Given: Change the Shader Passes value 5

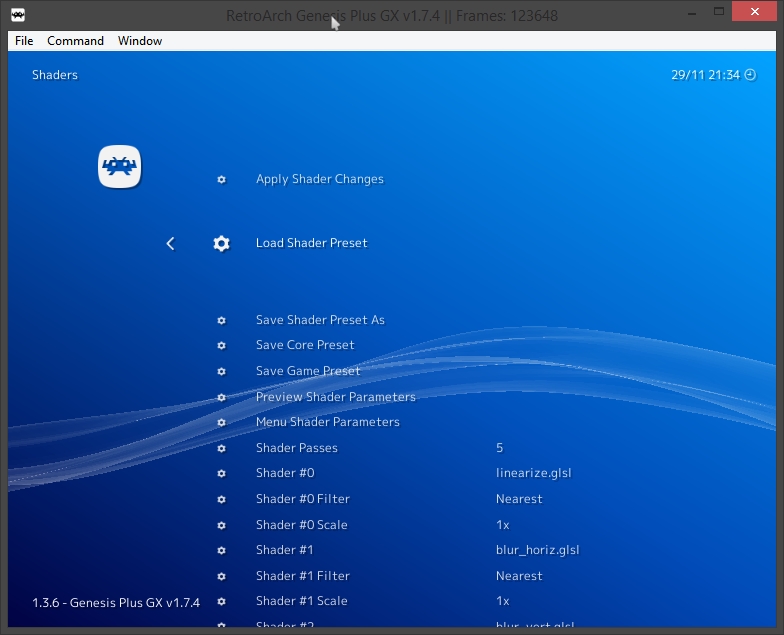Looking at the screenshot, I should coord(500,448).
